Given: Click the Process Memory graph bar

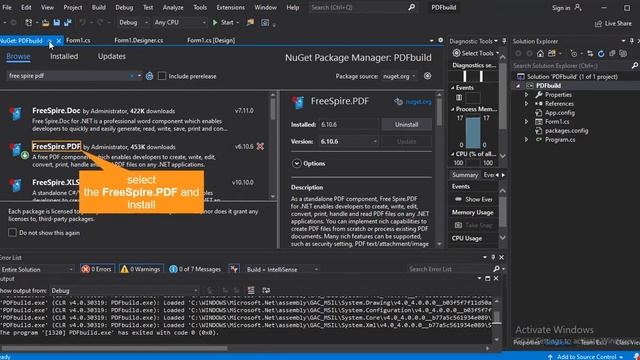Looking at the screenshot, I should pos(473,133).
